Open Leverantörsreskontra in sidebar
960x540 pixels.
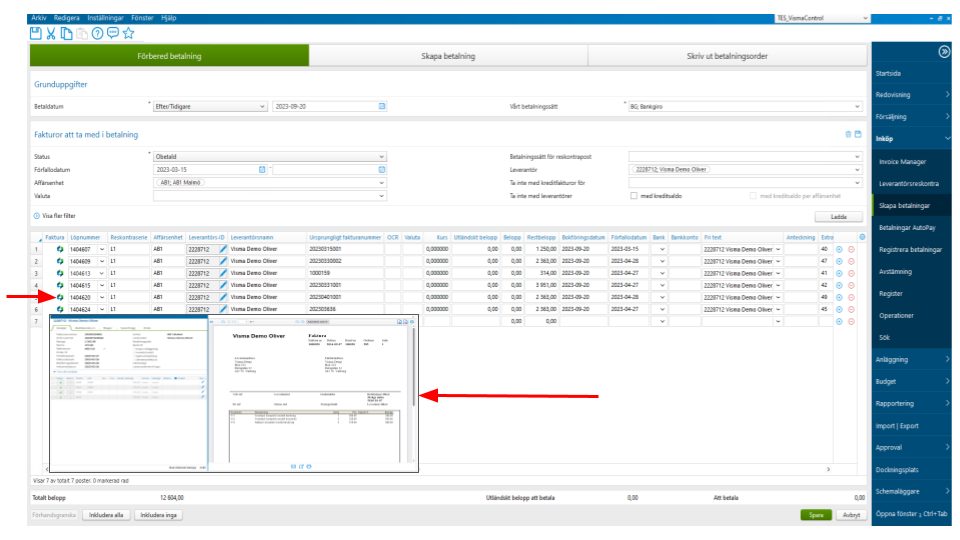pos(911,184)
